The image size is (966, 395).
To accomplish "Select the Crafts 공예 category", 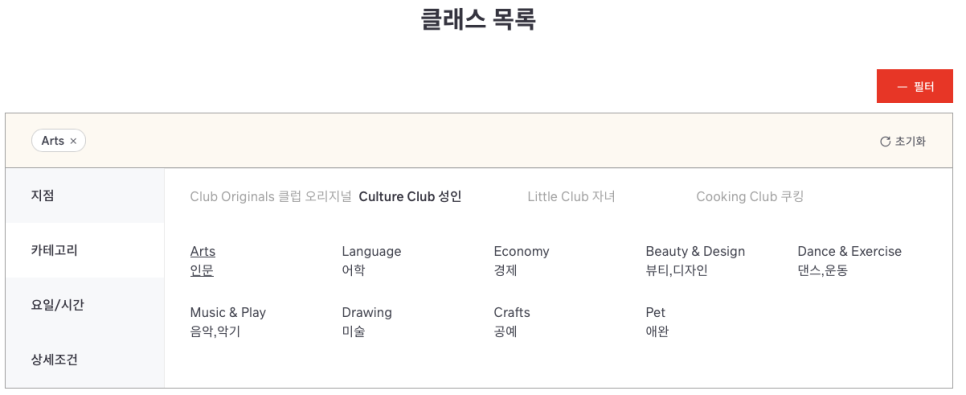I will 511,322.
